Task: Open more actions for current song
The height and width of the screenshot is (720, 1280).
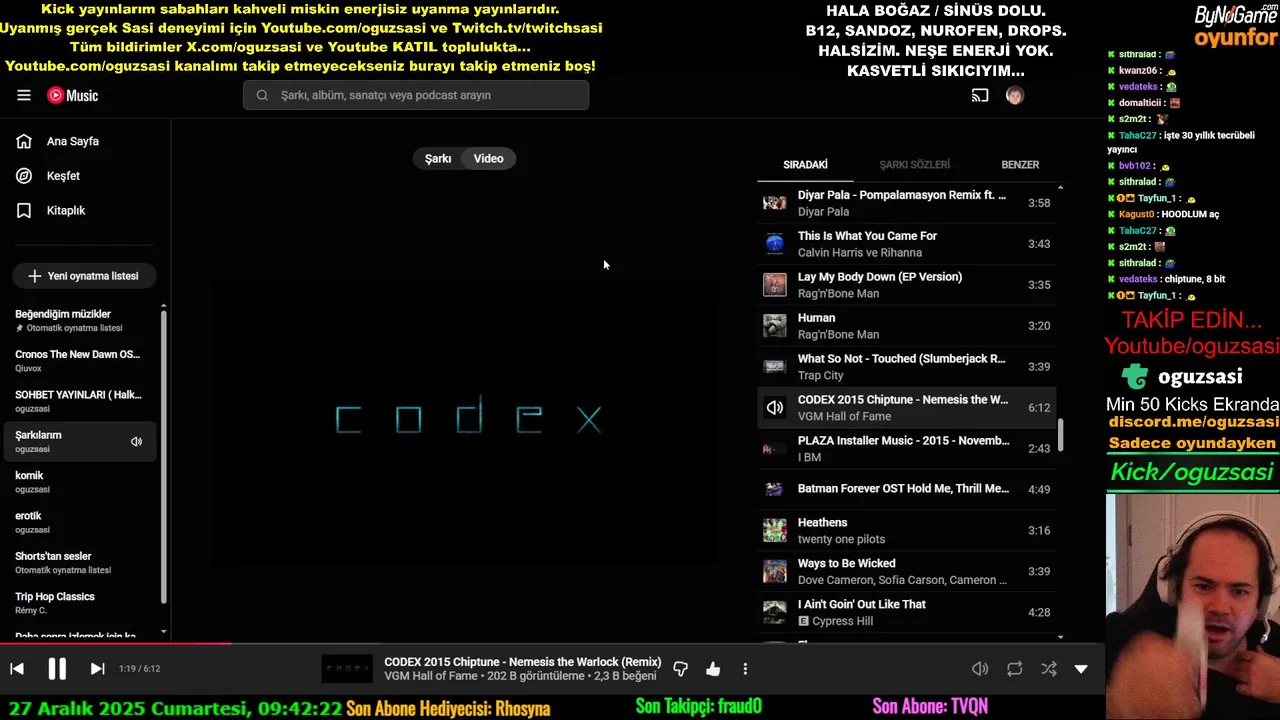Action: point(745,669)
